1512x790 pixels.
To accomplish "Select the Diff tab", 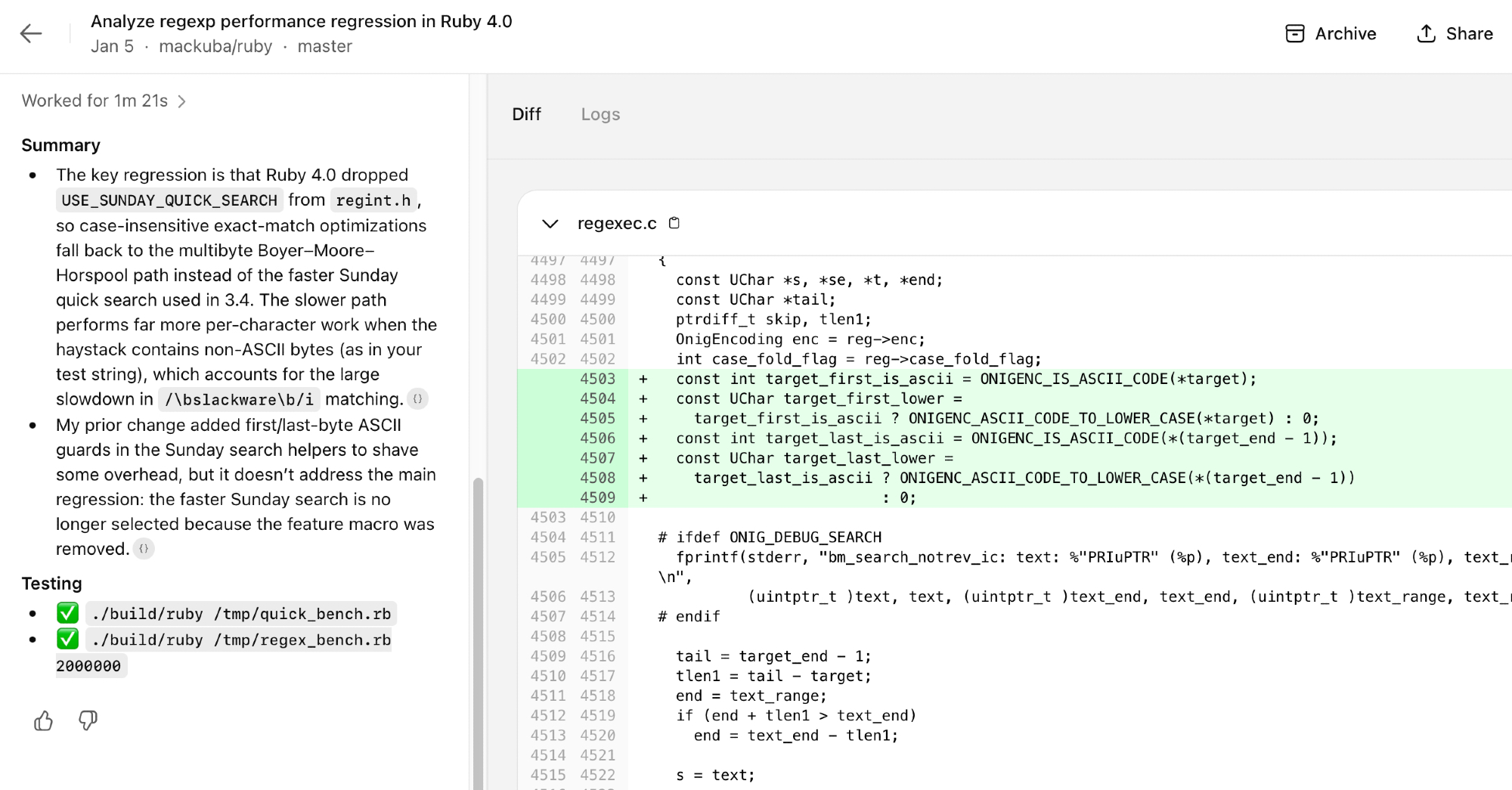I will pos(526,115).
